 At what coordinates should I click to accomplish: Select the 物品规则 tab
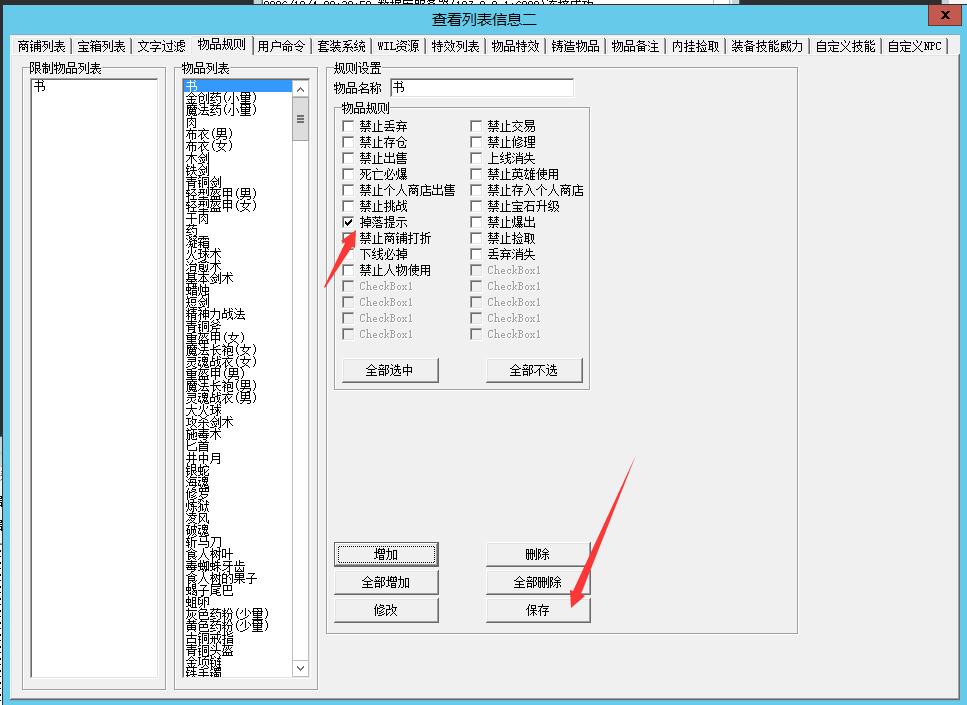pos(221,44)
